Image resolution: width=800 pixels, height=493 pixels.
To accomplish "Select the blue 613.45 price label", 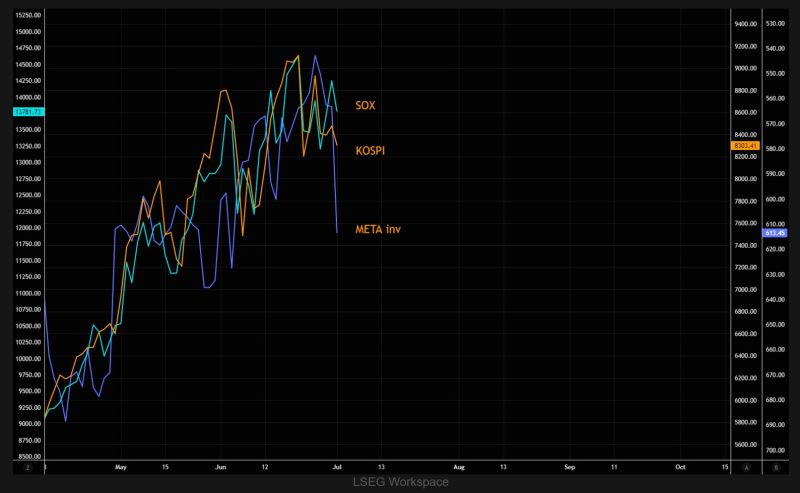I will [774, 233].
